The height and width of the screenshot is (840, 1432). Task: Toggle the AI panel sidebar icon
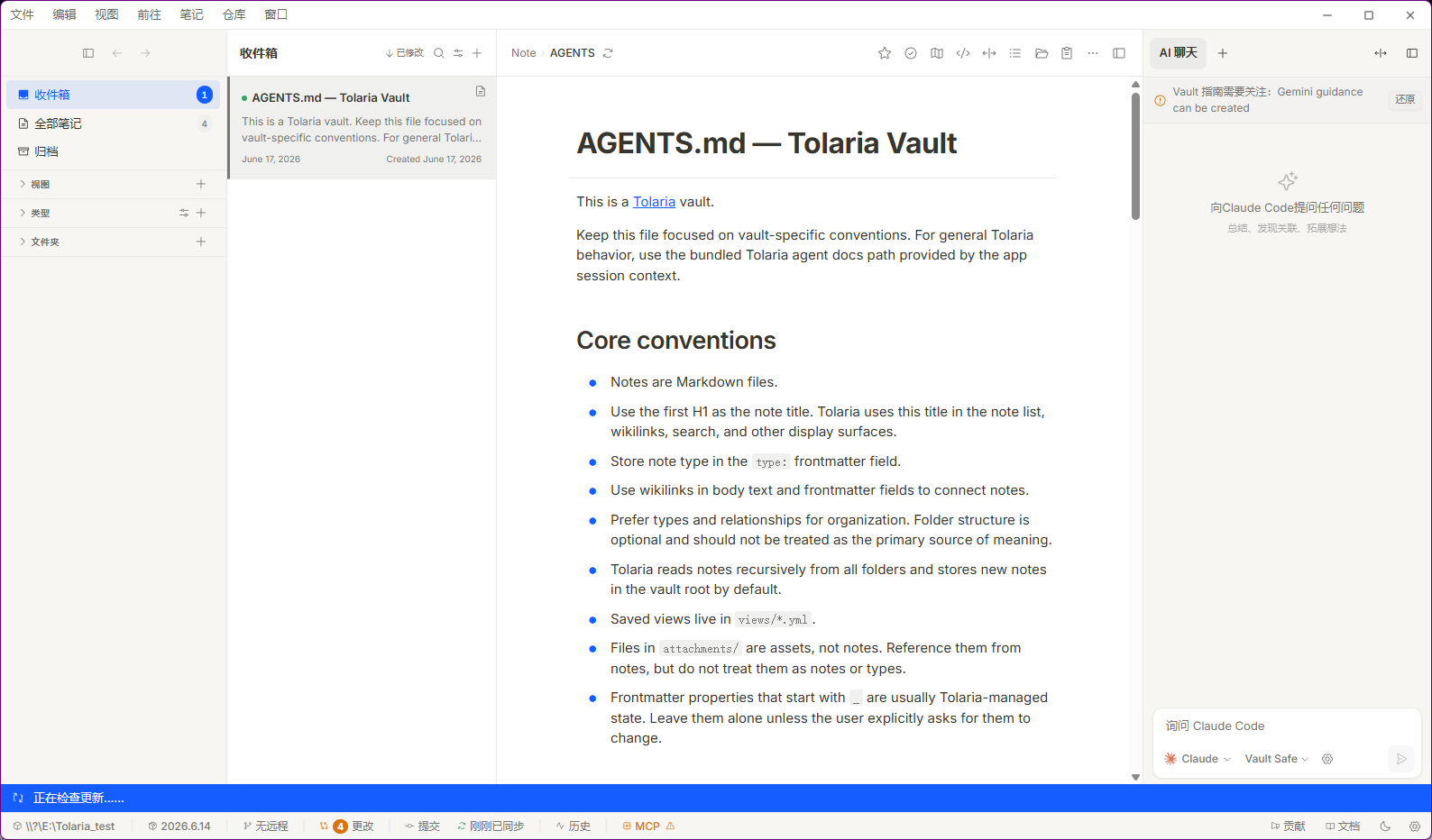tap(1412, 53)
